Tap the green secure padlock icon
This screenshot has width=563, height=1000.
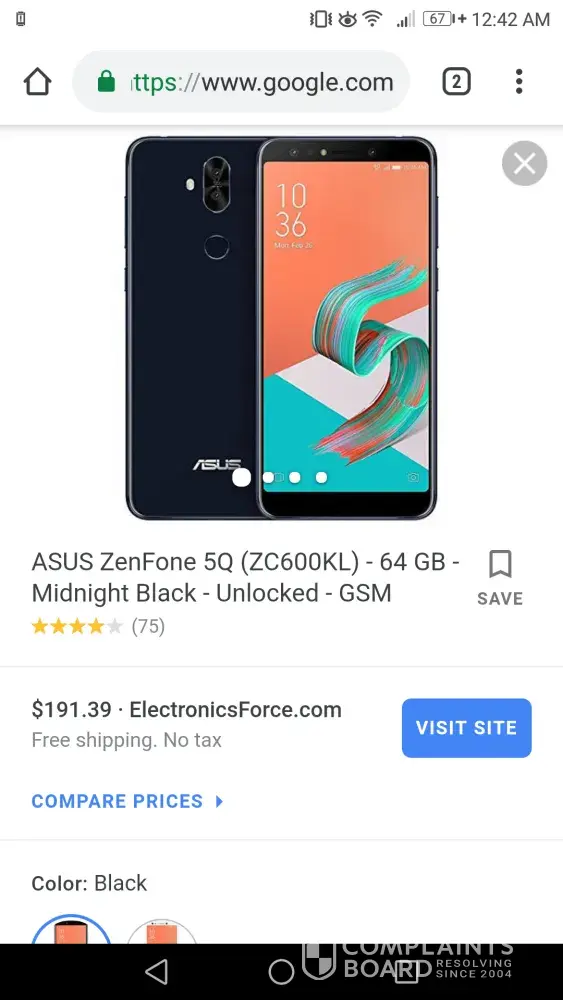coord(106,82)
